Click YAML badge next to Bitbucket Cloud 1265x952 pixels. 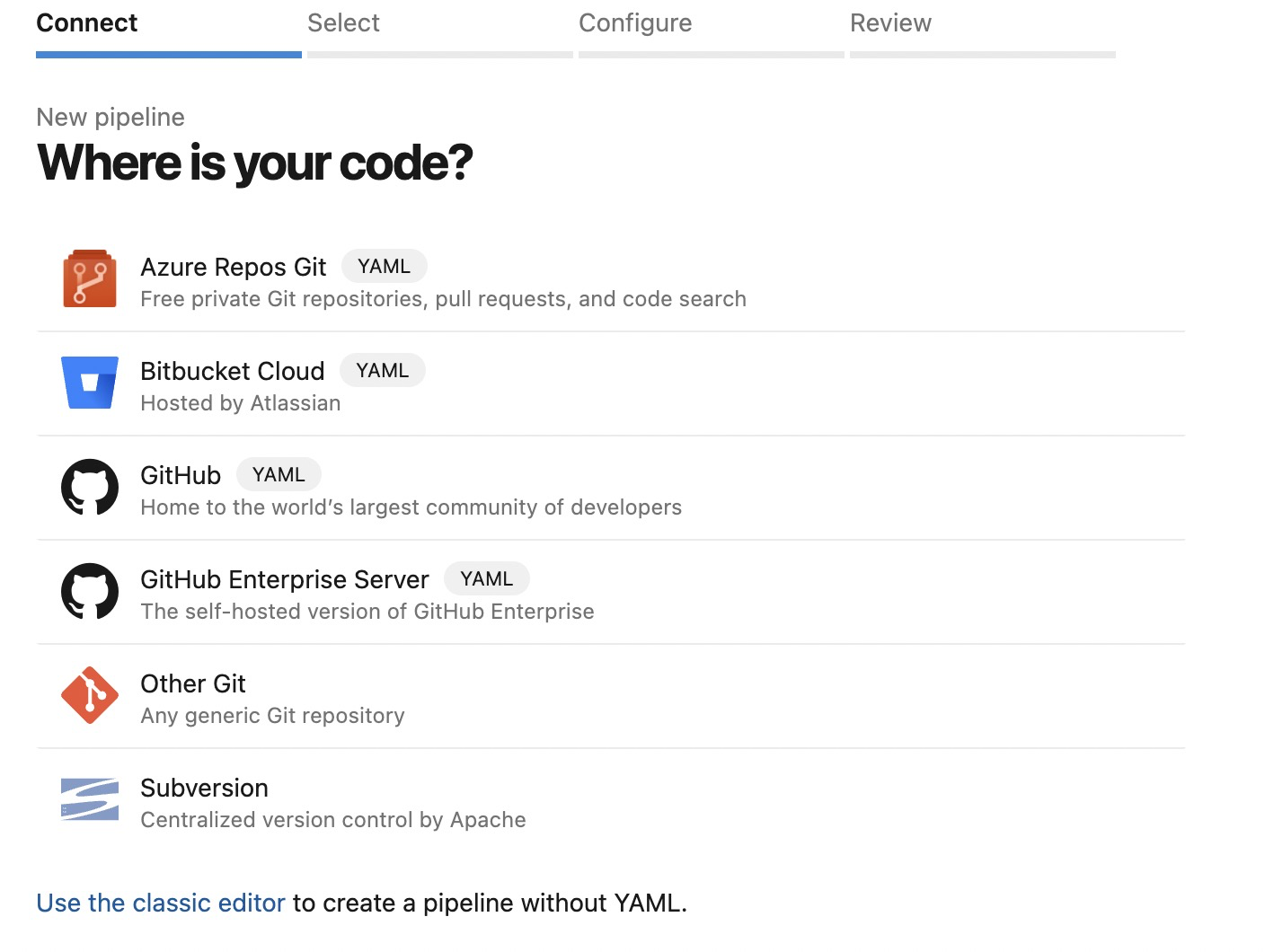pyautogui.click(x=382, y=371)
